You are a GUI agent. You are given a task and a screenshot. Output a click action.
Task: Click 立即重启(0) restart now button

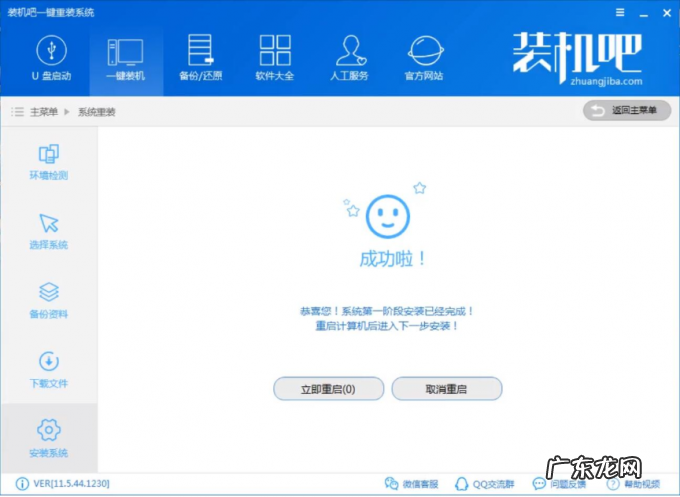pyautogui.click(x=329, y=389)
